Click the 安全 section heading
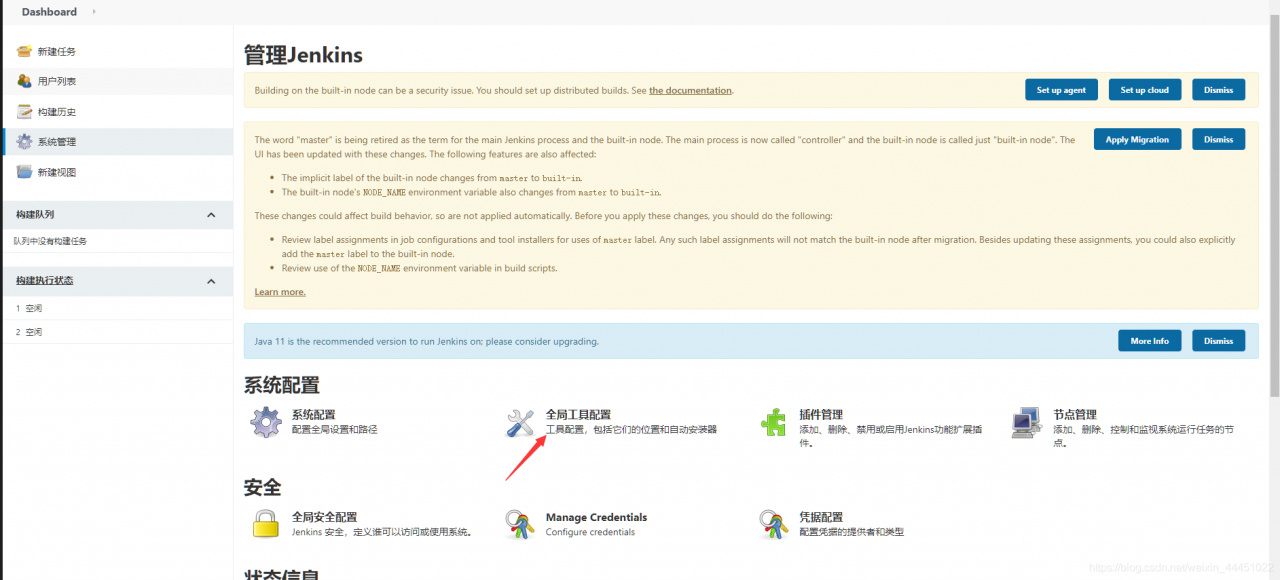 263,487
